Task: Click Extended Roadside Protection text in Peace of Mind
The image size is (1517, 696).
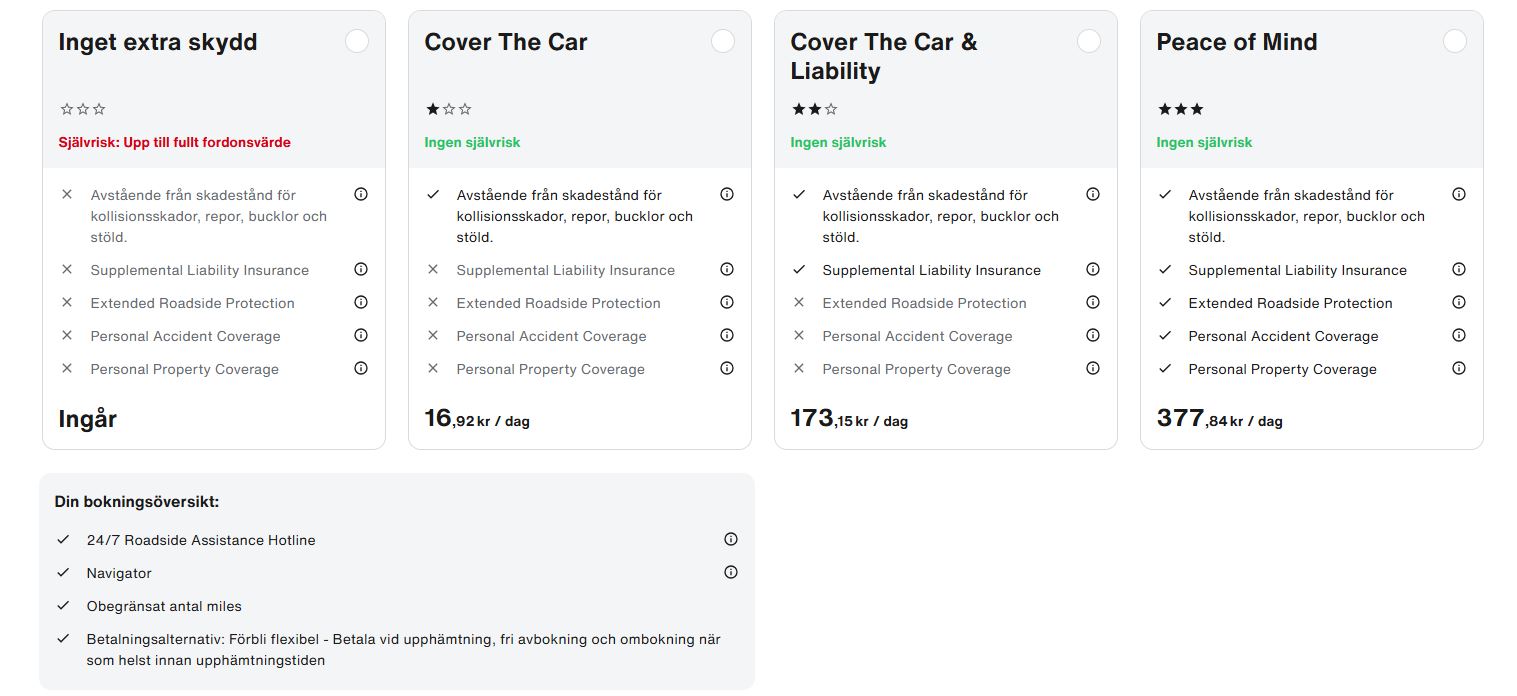Action: pos(1290,303)
